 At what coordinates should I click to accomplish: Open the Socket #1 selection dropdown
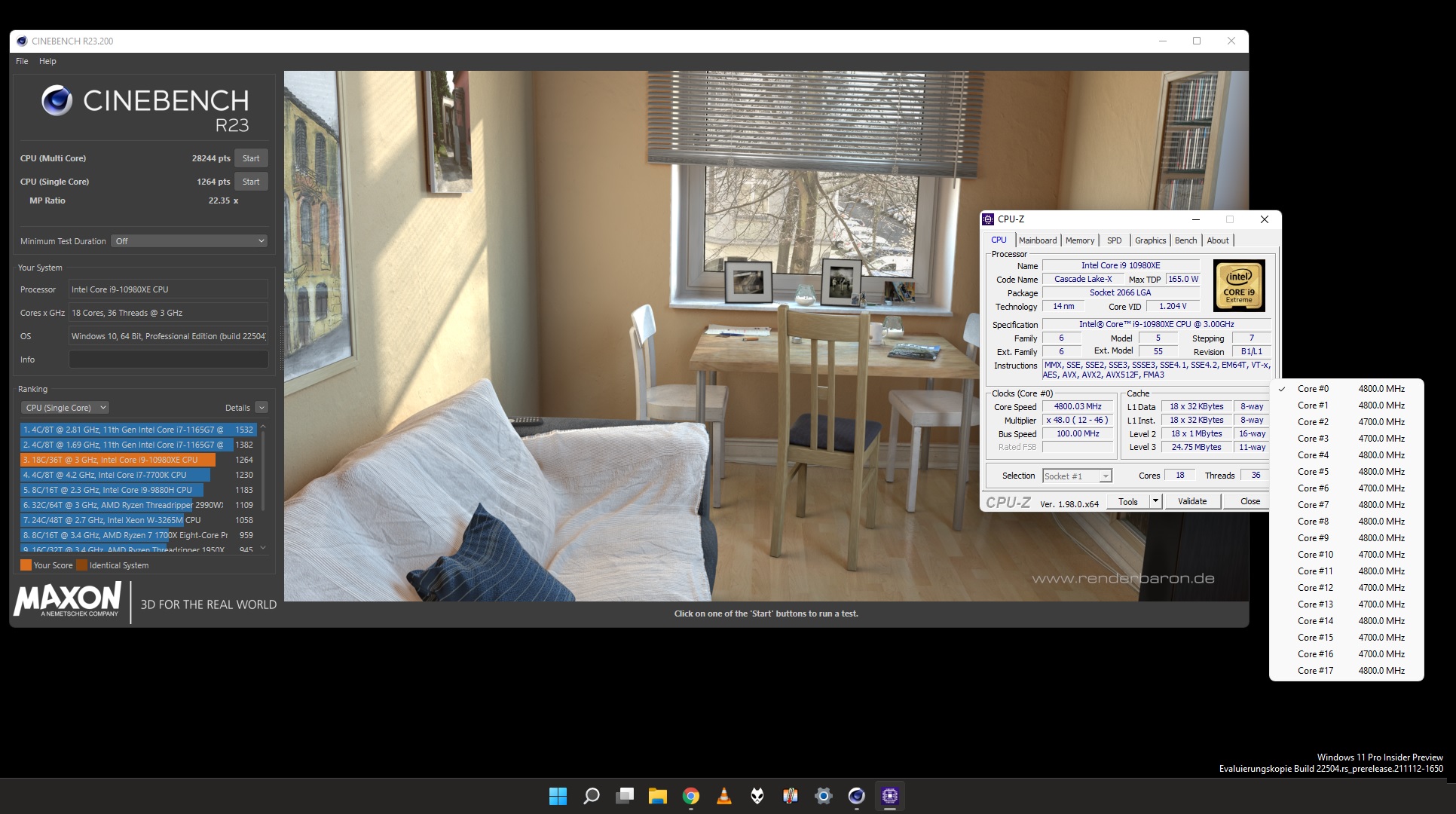point(1077,476)
